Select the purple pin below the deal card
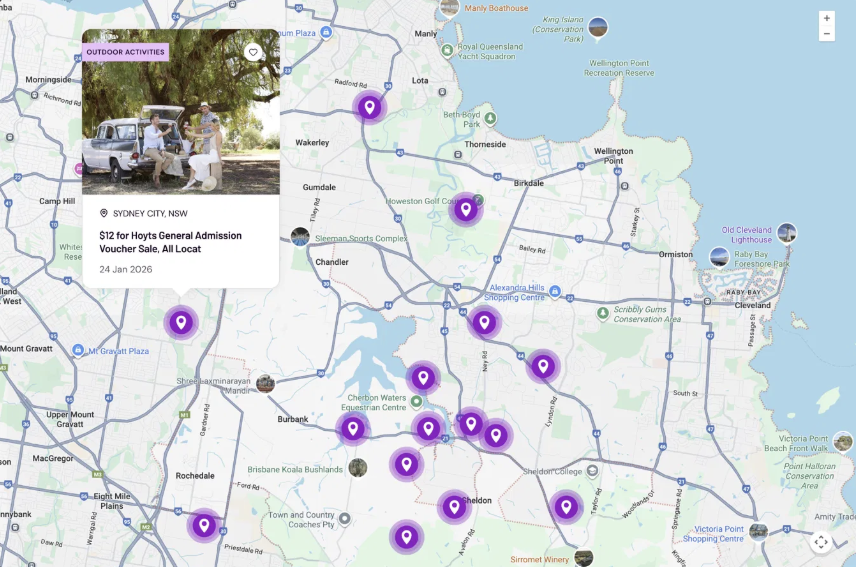The image size is (856, 567). 181,323
